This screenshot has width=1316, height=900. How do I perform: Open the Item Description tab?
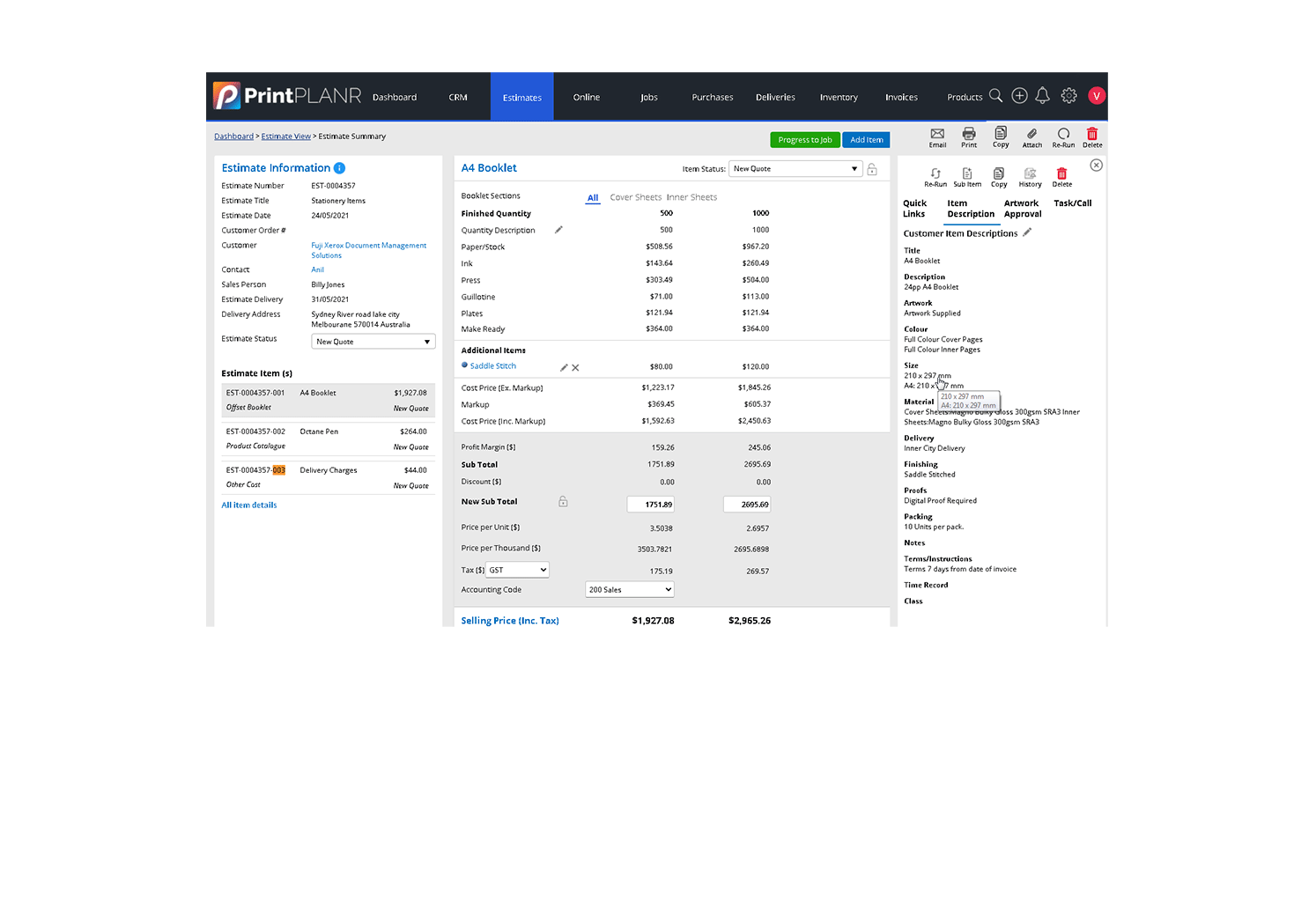(971, 209)
